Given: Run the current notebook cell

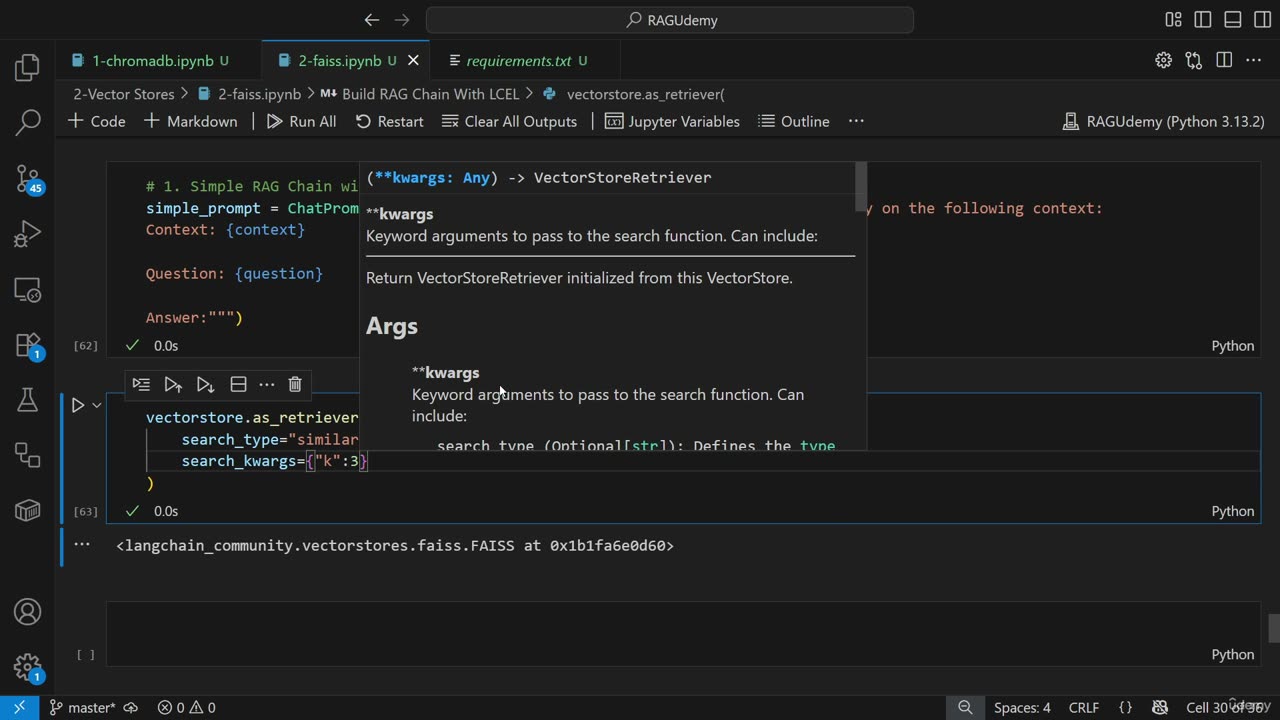Looking at the screenshot, I should point(78,405).
